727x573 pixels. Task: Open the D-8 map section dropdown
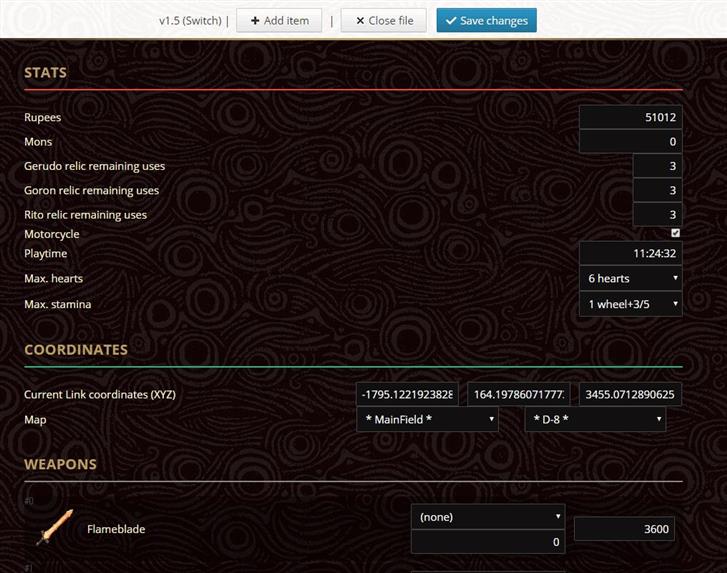tap(596, 420)
